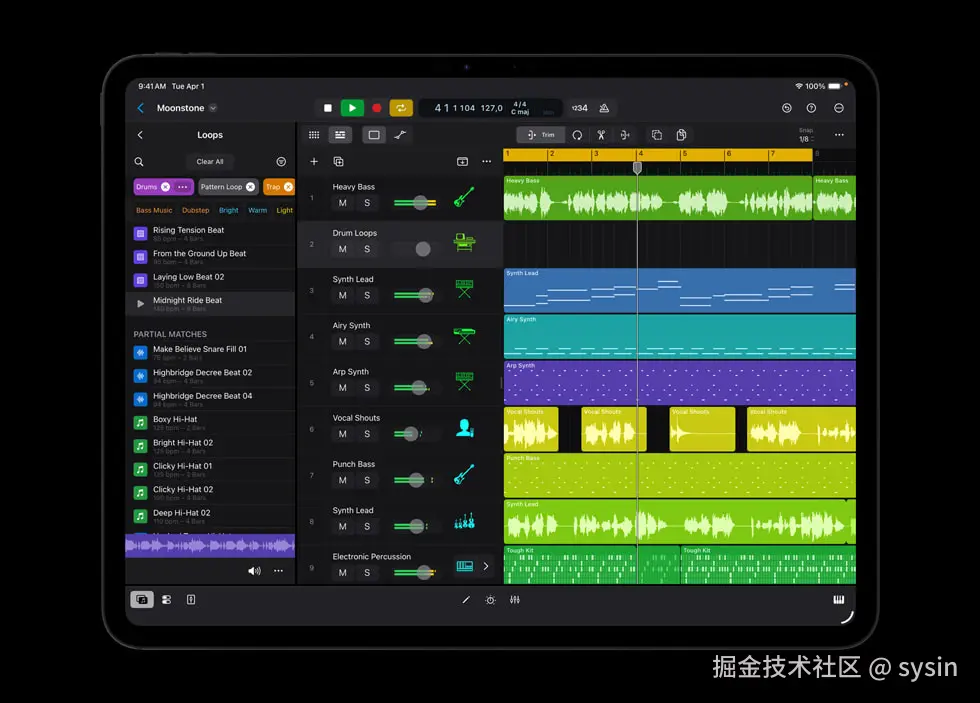Open the tracks area more menu
Viewport: 980px width, 703px height.
(839, 135)
